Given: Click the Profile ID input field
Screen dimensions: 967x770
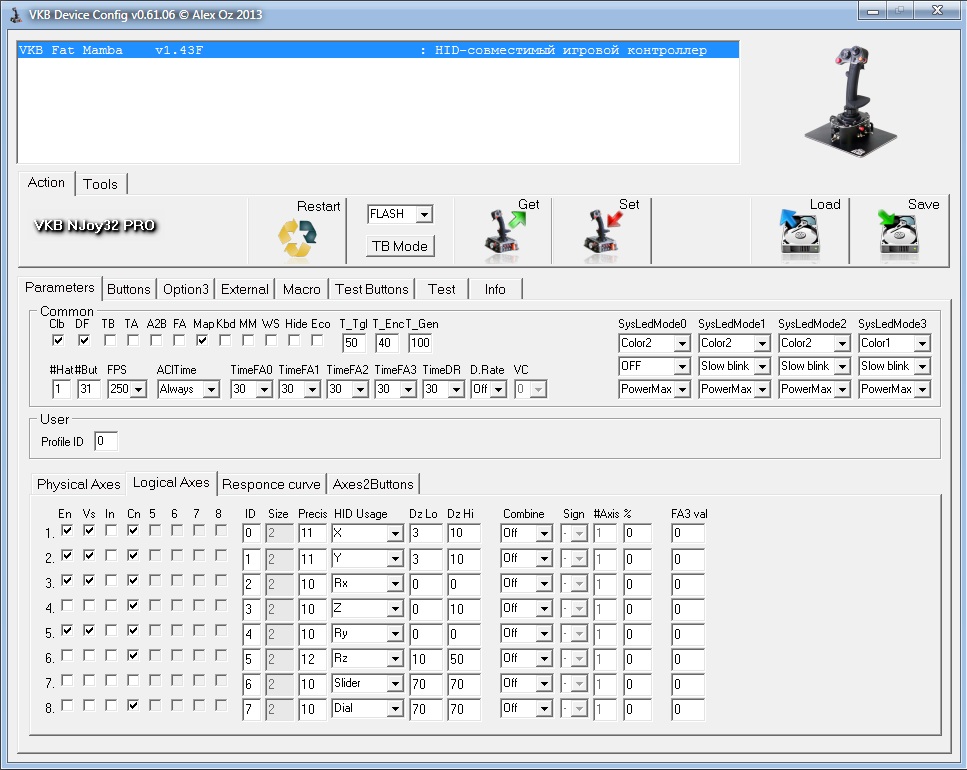Looking at the screenshot, I should (x=106, y=441).
